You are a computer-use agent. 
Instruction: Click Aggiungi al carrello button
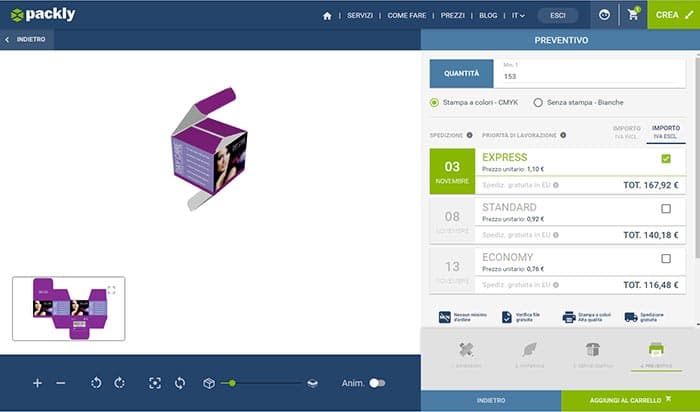click(x=630, y=400)
